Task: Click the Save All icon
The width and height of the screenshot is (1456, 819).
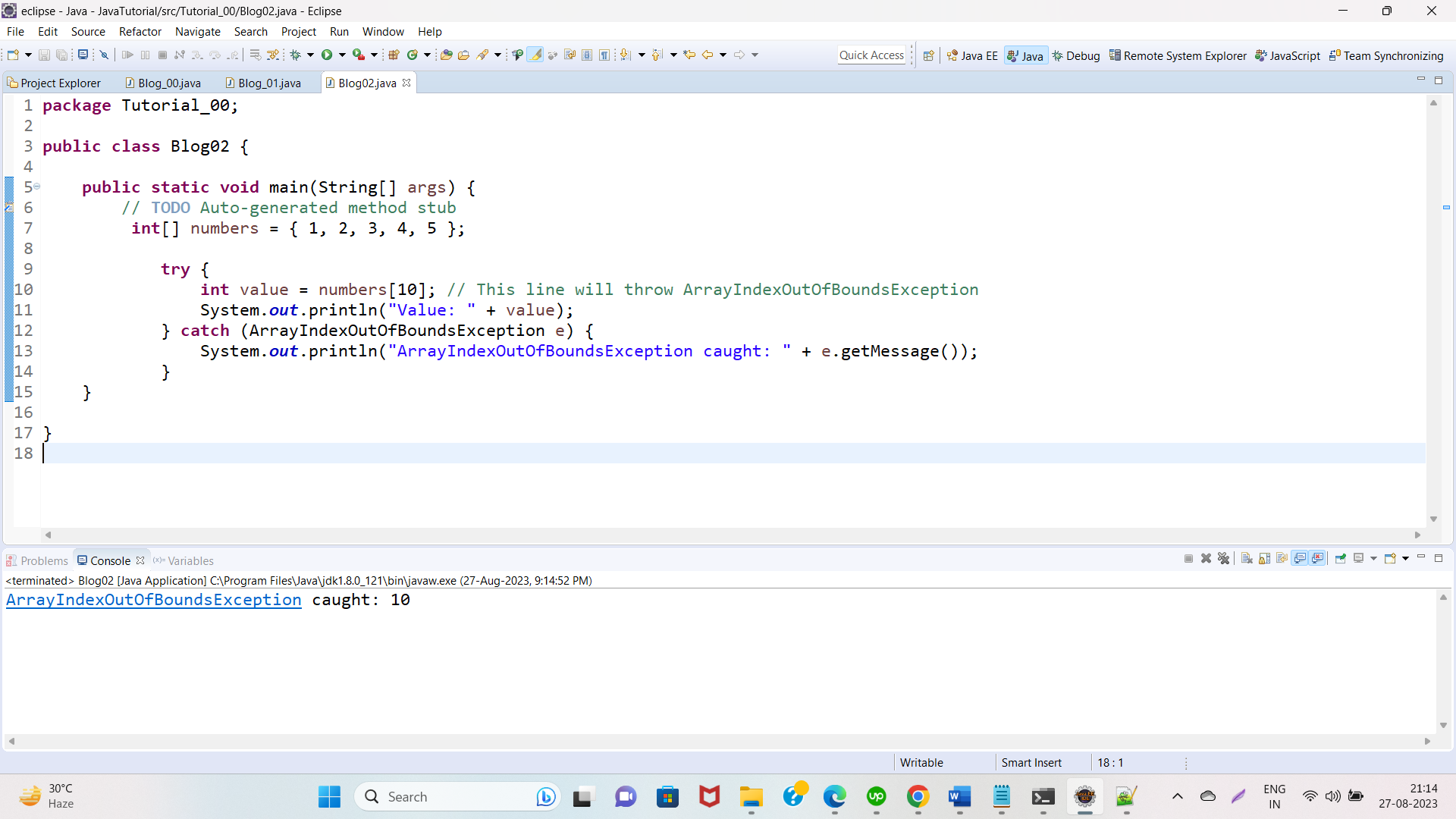Action: coord(62,55)
